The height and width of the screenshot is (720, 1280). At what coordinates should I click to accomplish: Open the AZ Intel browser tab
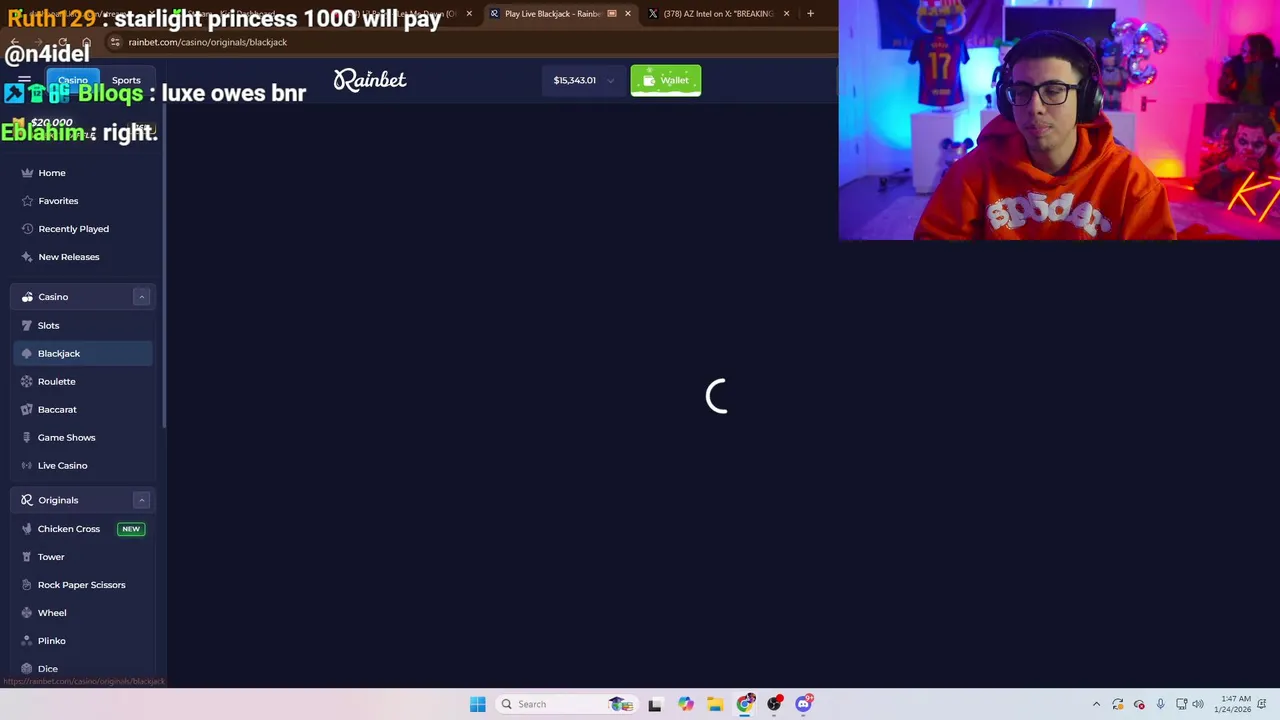tap(718, 13)
